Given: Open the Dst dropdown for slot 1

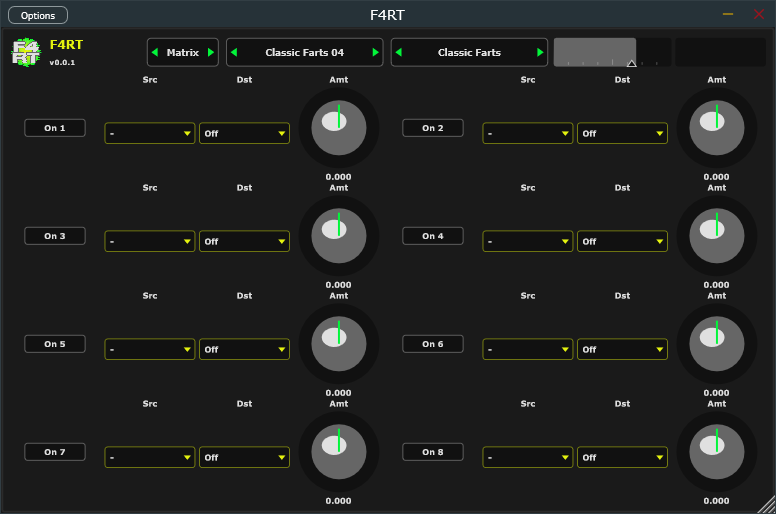Looking at the screenshot, I should (244, 133).
